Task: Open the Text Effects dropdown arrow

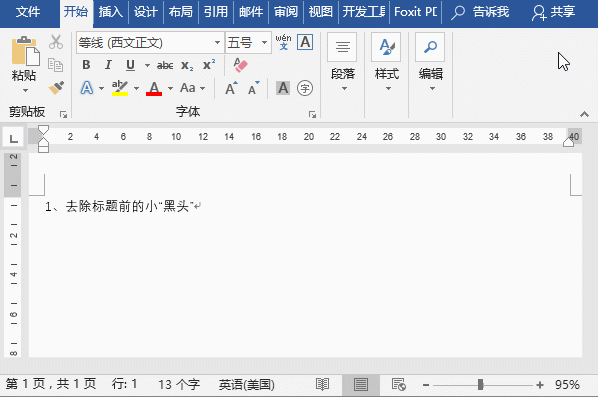Action: [x=101, y=88]
